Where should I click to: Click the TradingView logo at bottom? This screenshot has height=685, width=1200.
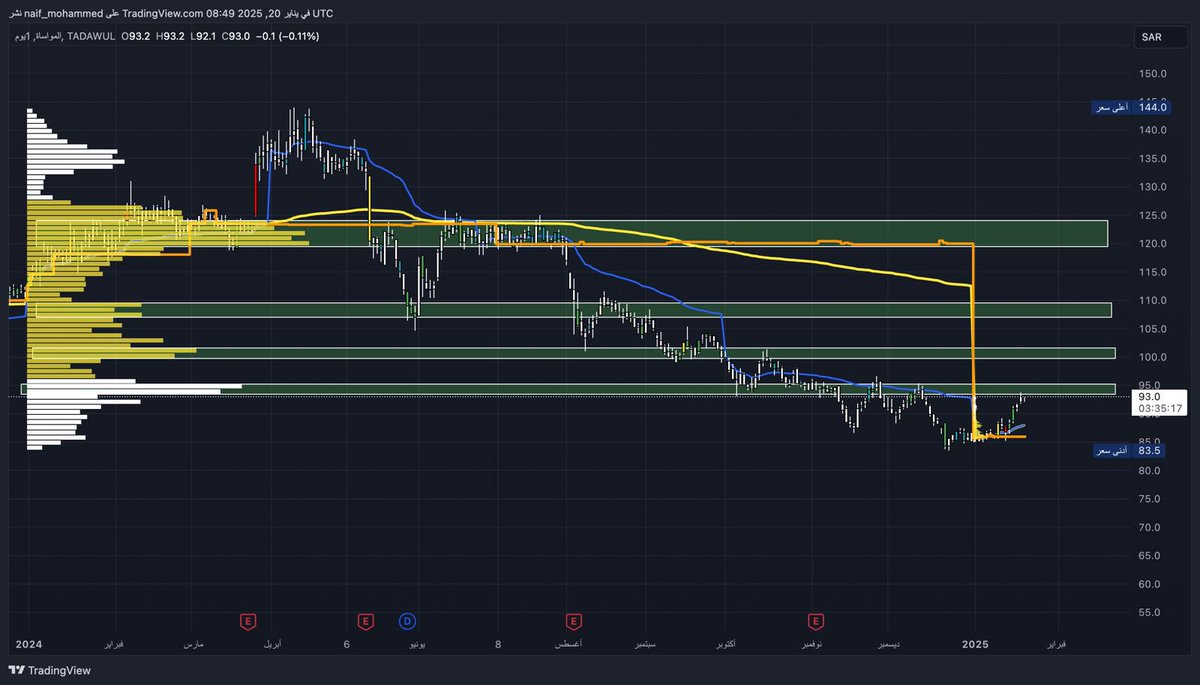pos(49,670)
